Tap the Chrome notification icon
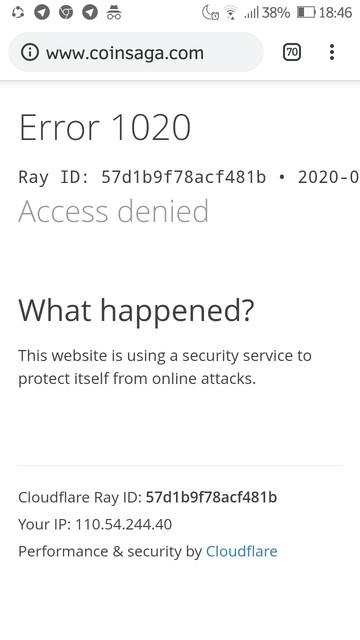Image resolution: width=360 pixels, height=640 pixels. (x=66, y=13)
